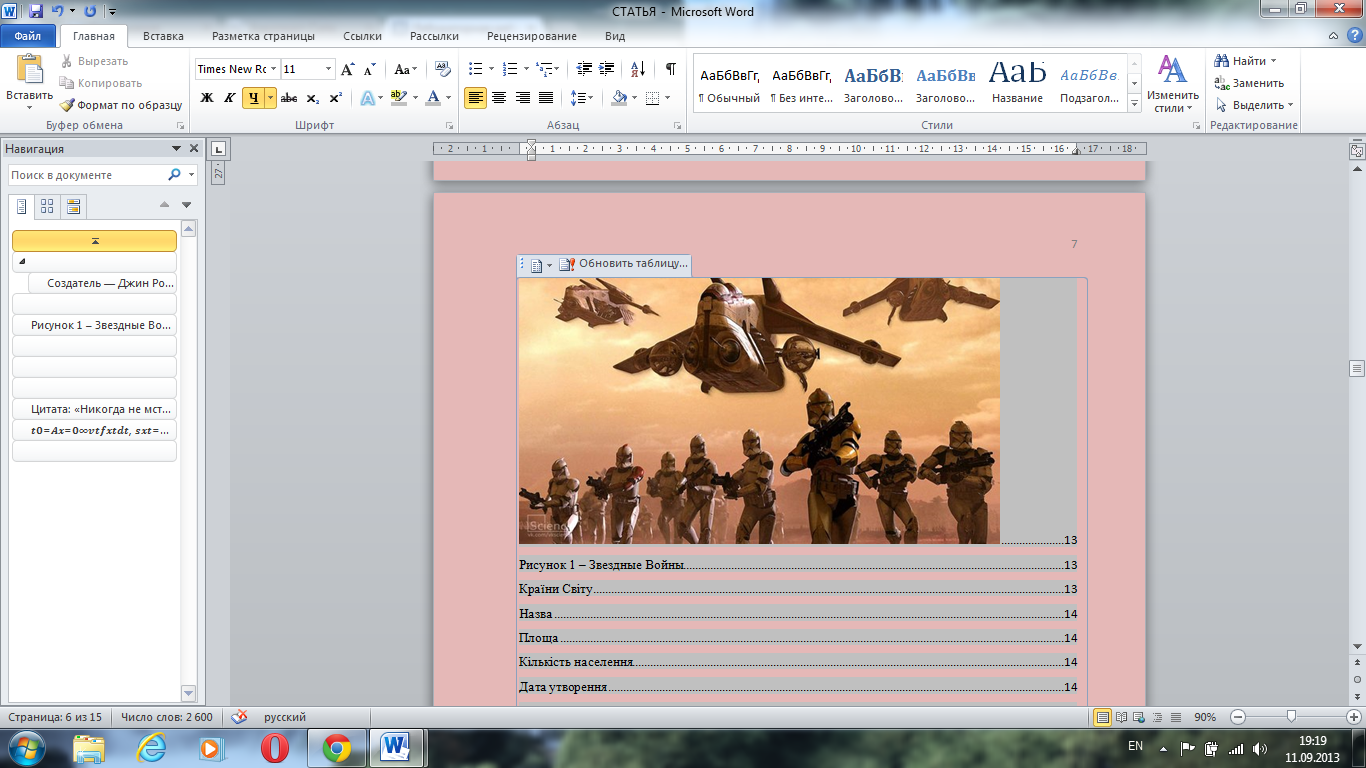Increase paragraph indent
This screenshot has height=768, width=1366.
point(607,69)
